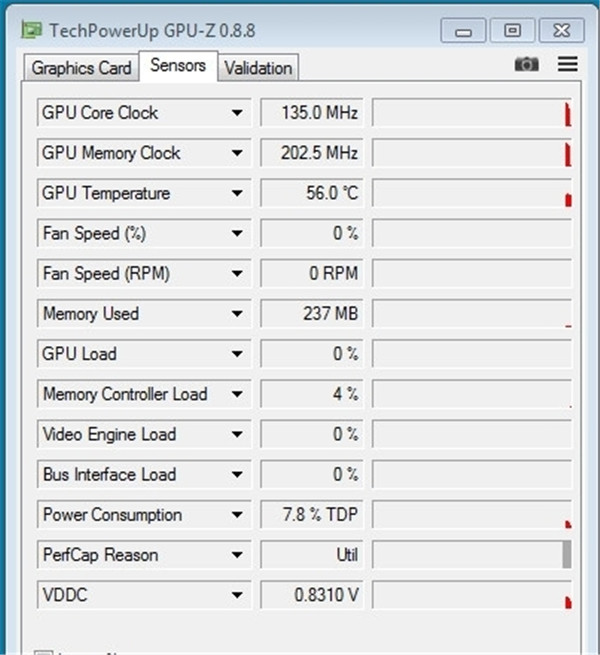Open the Validation tab
Screen dimensions: 600x655
258,68
